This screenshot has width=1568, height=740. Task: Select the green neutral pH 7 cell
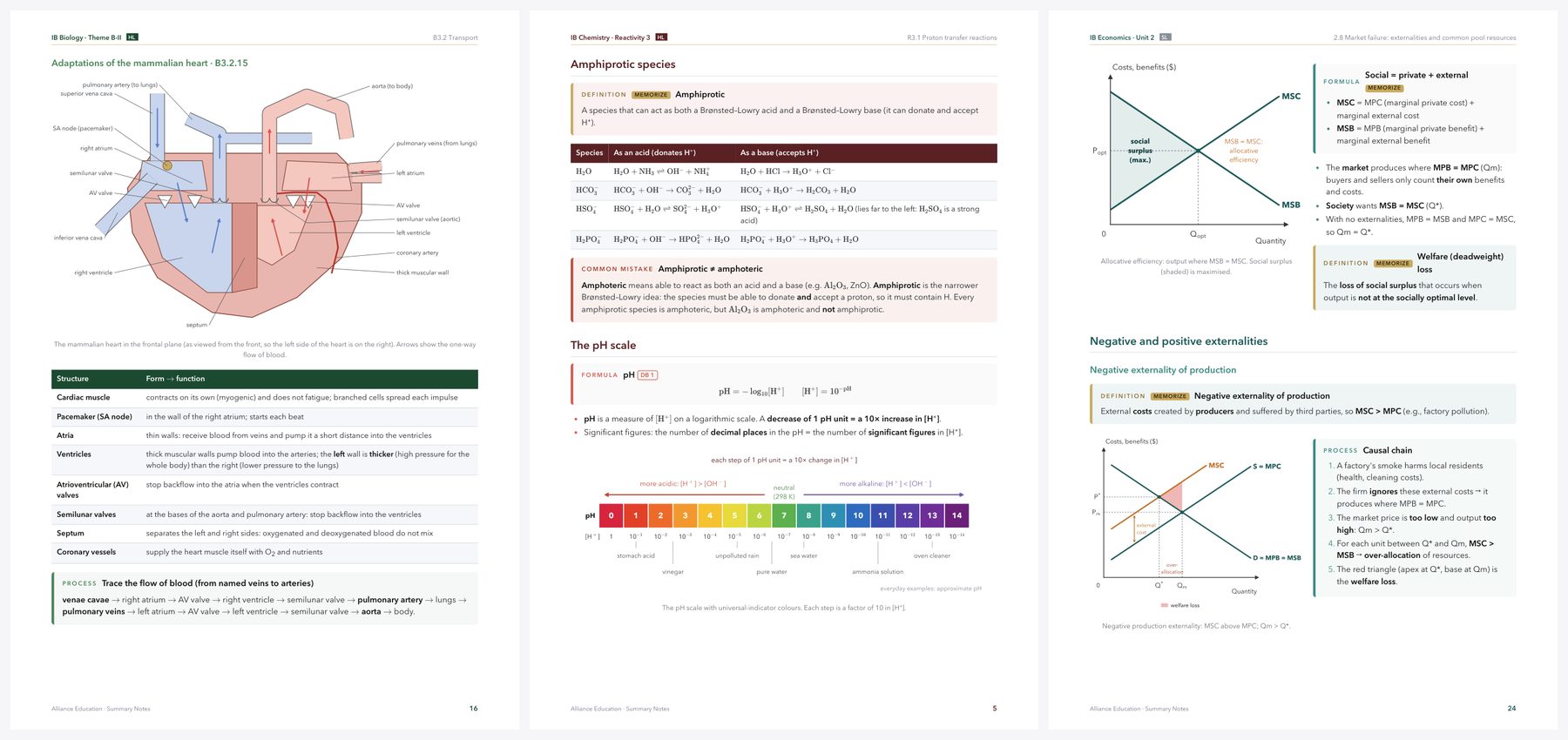coord(784,515)
